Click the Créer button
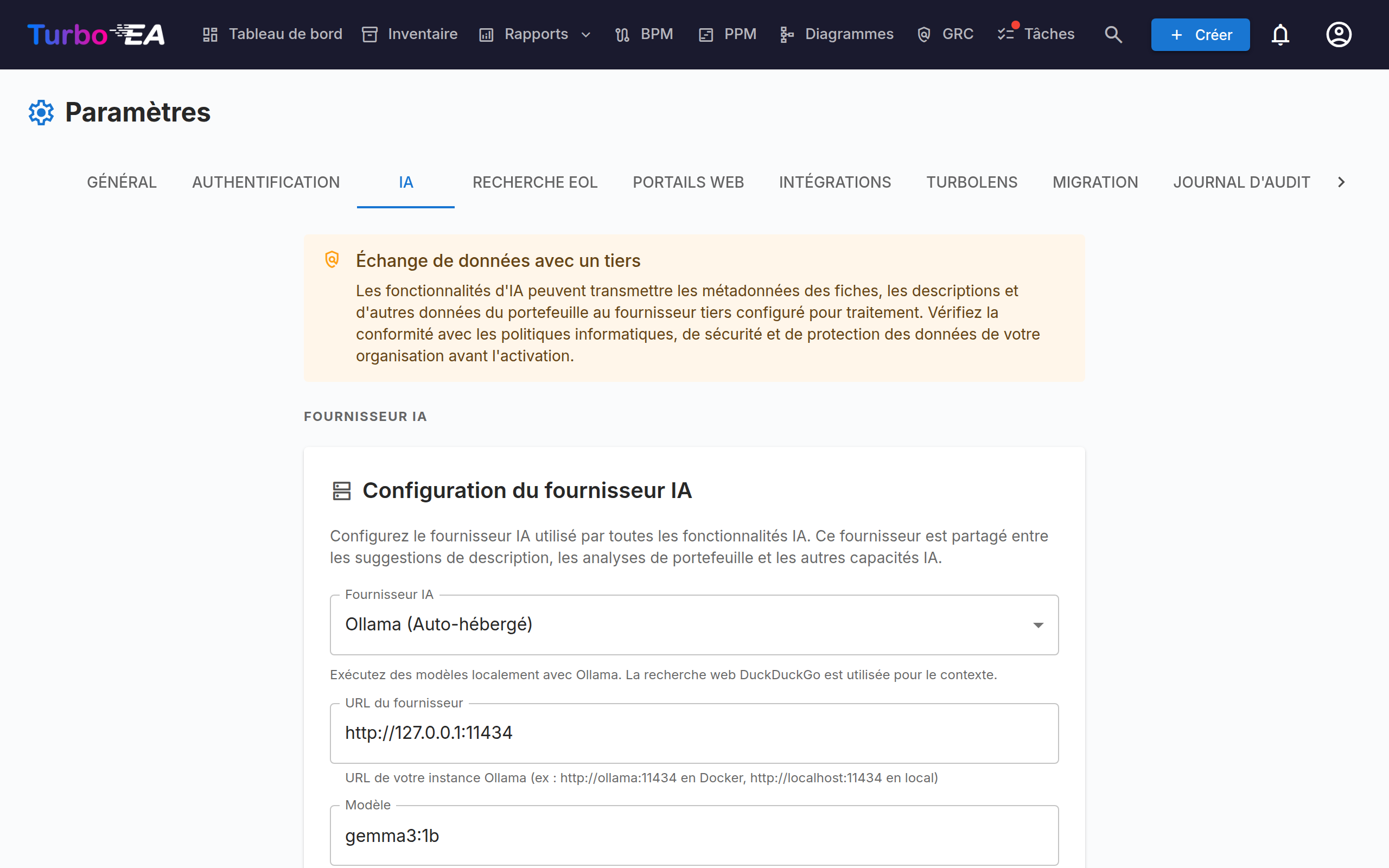The height and width of the screenshot is (868, 1389). click(x=1200, y=34)
